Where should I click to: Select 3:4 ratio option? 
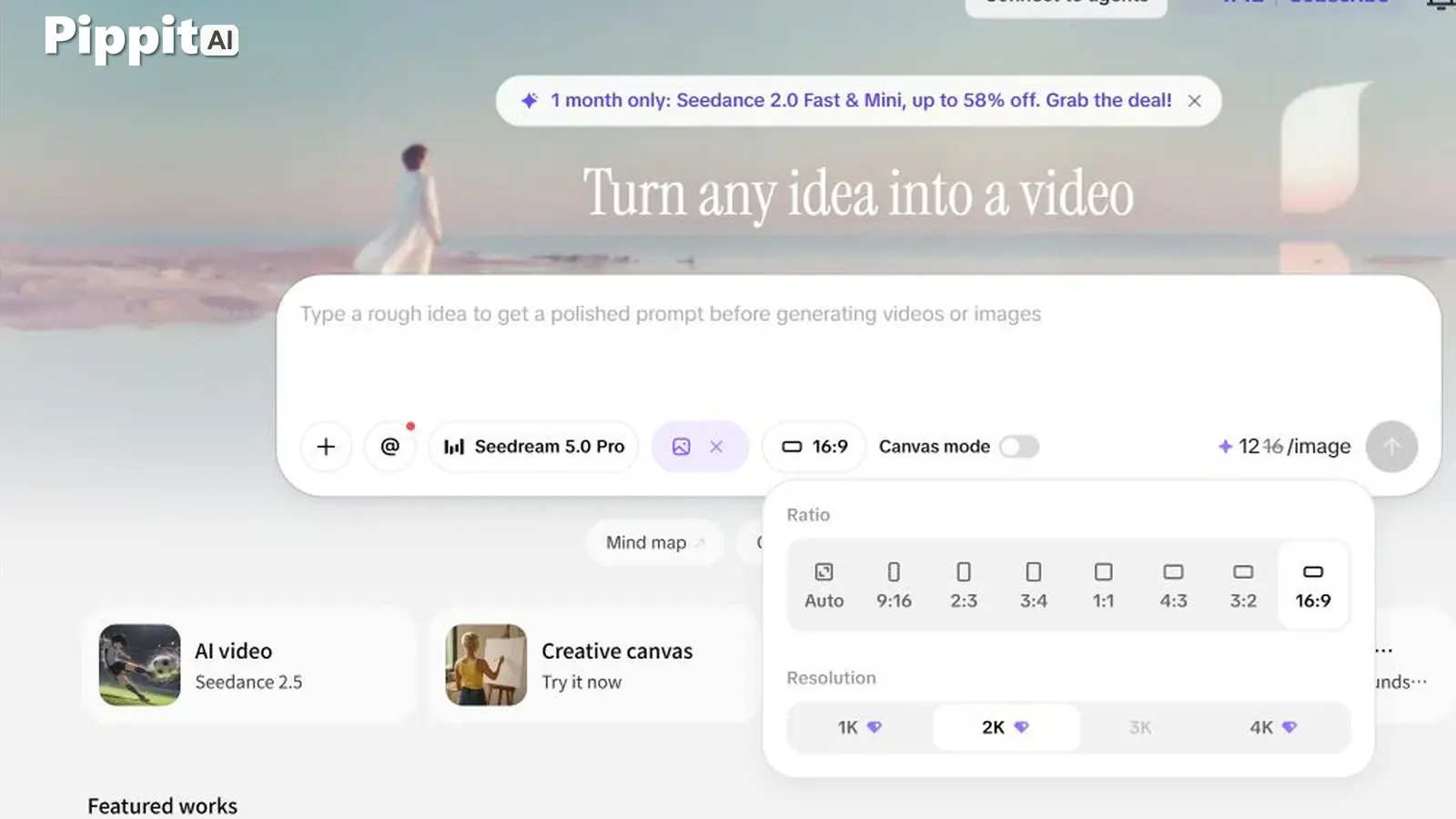1034,585
